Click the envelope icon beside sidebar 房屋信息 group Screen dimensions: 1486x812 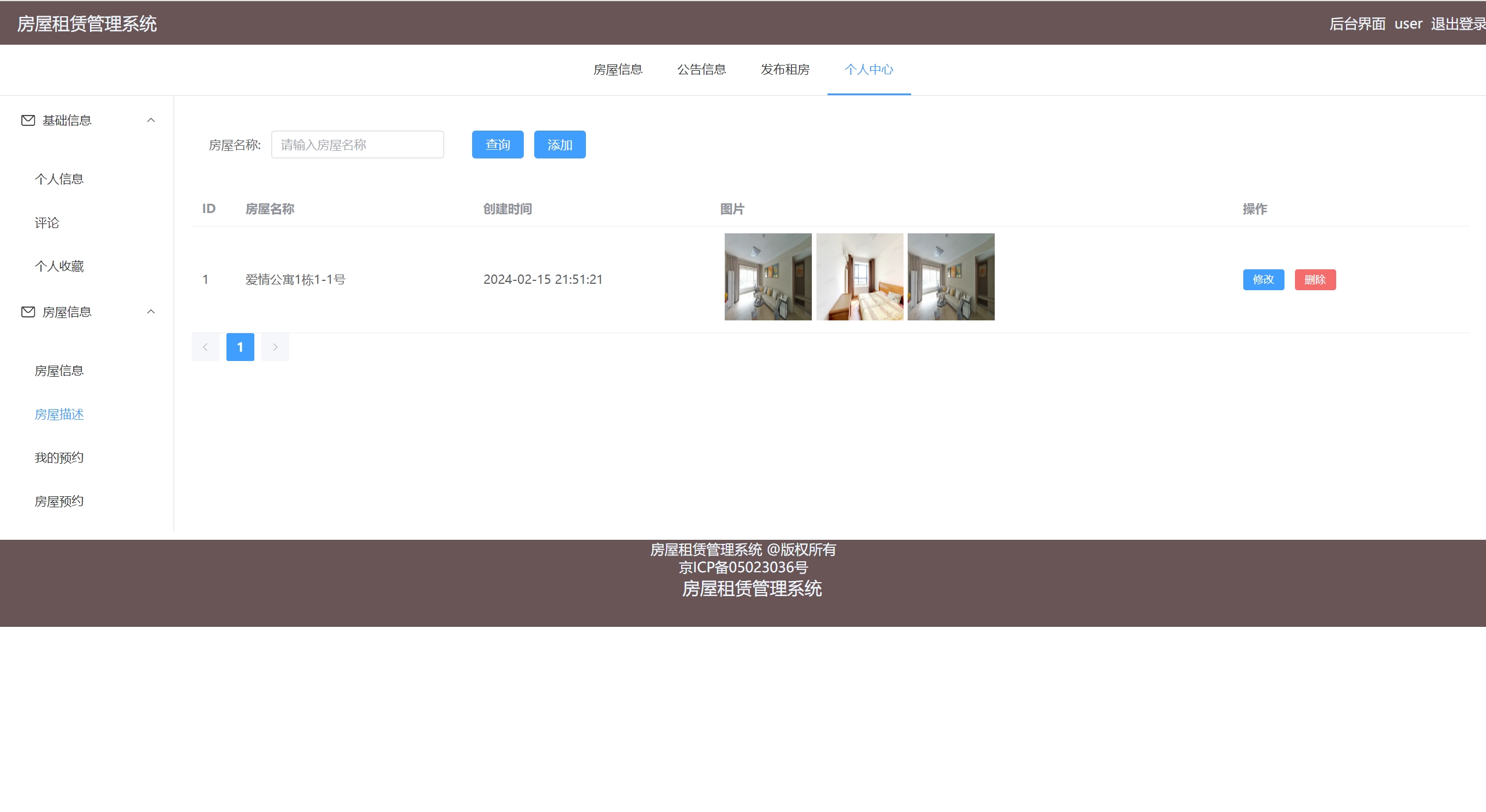(x=28, y=312)
